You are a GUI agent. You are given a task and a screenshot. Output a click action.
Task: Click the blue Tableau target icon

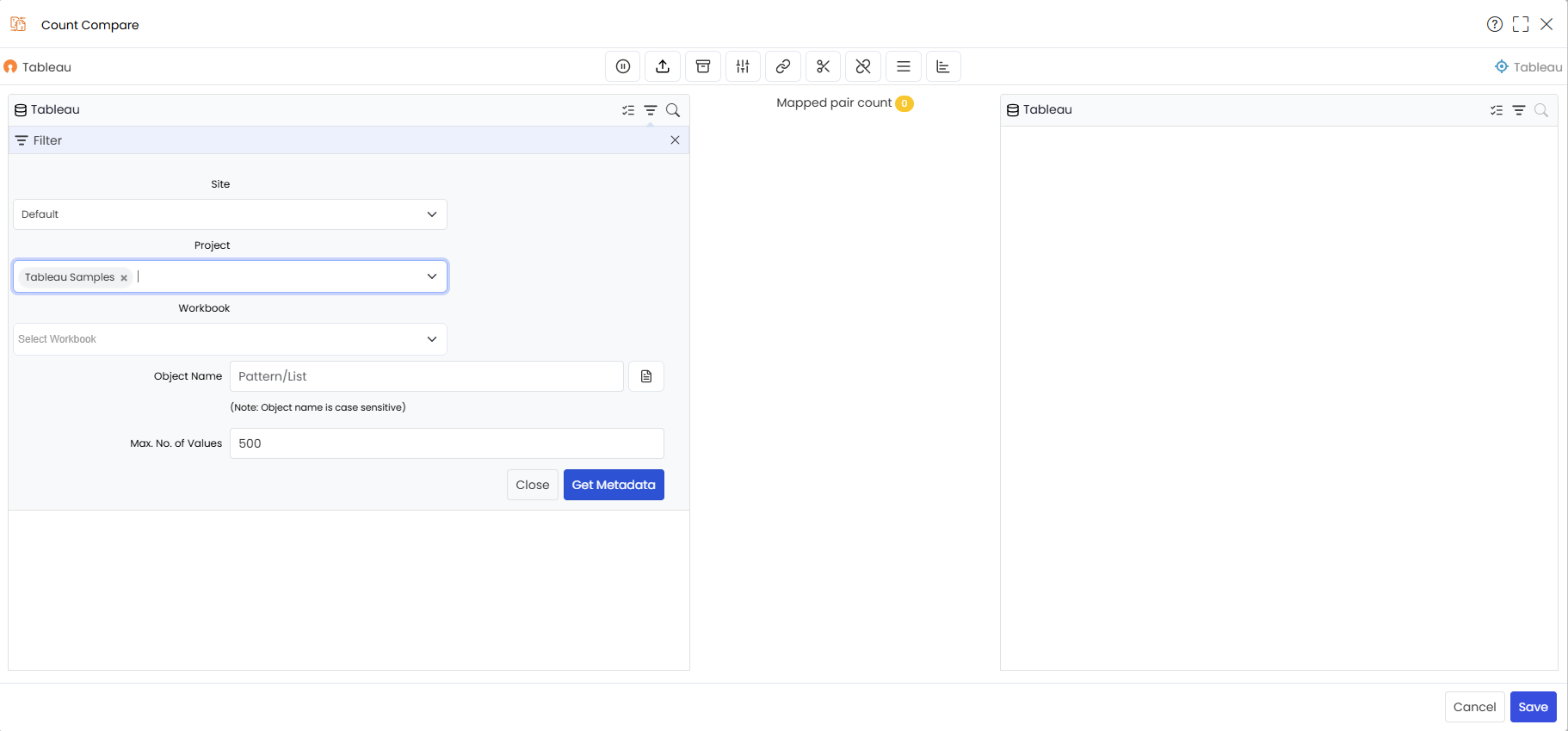tap(1502, 66)
